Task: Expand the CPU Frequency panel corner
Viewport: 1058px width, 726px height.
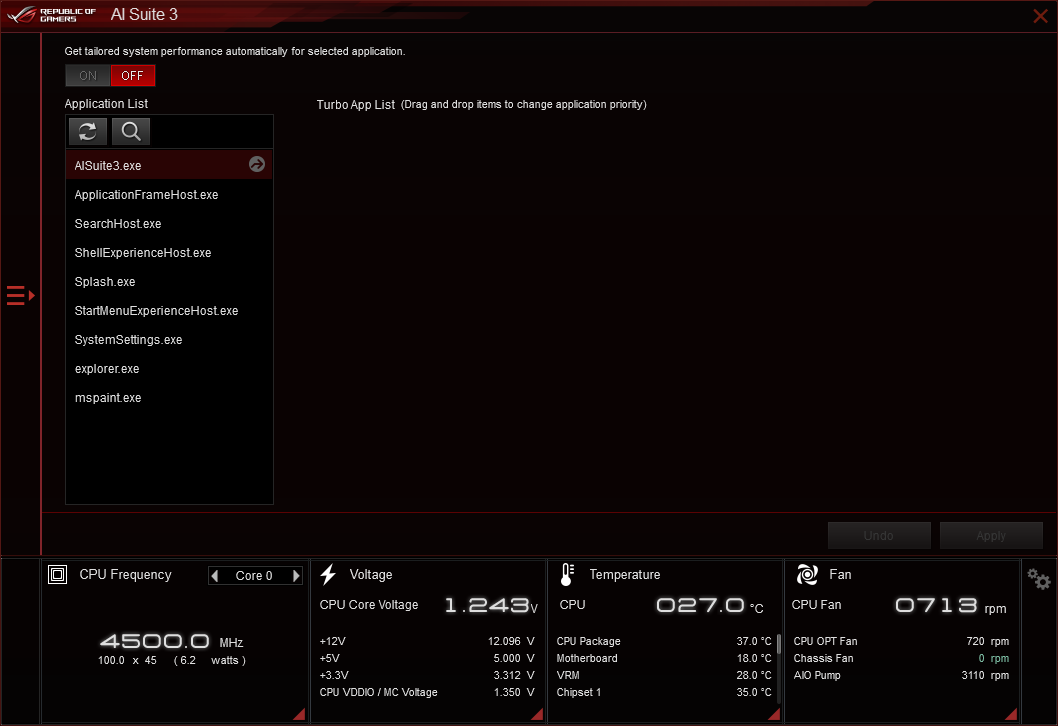Action: (x=299, y=715)
